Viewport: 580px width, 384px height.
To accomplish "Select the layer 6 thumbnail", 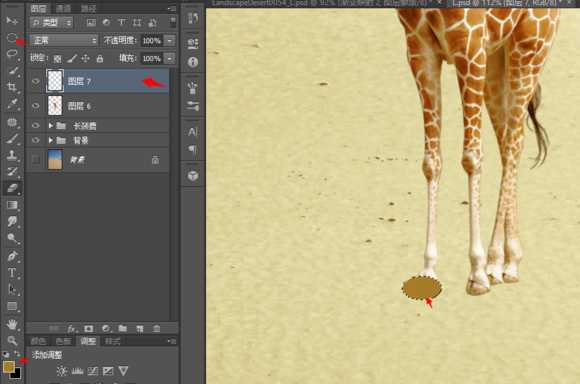I will point(55,106).
